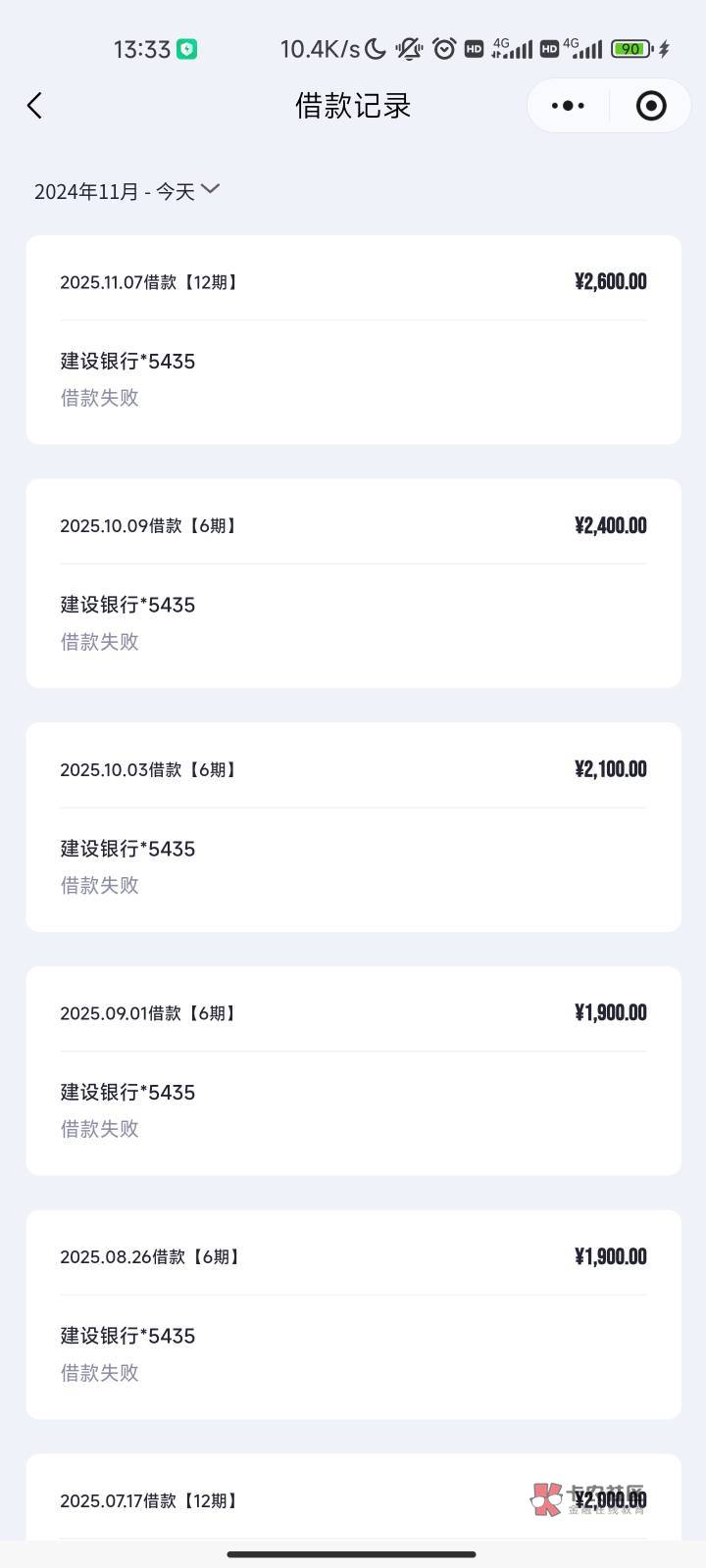The image size is (706, 1568).
Task: Open the 2025.11.07 loan record
Action: point(353,339)
